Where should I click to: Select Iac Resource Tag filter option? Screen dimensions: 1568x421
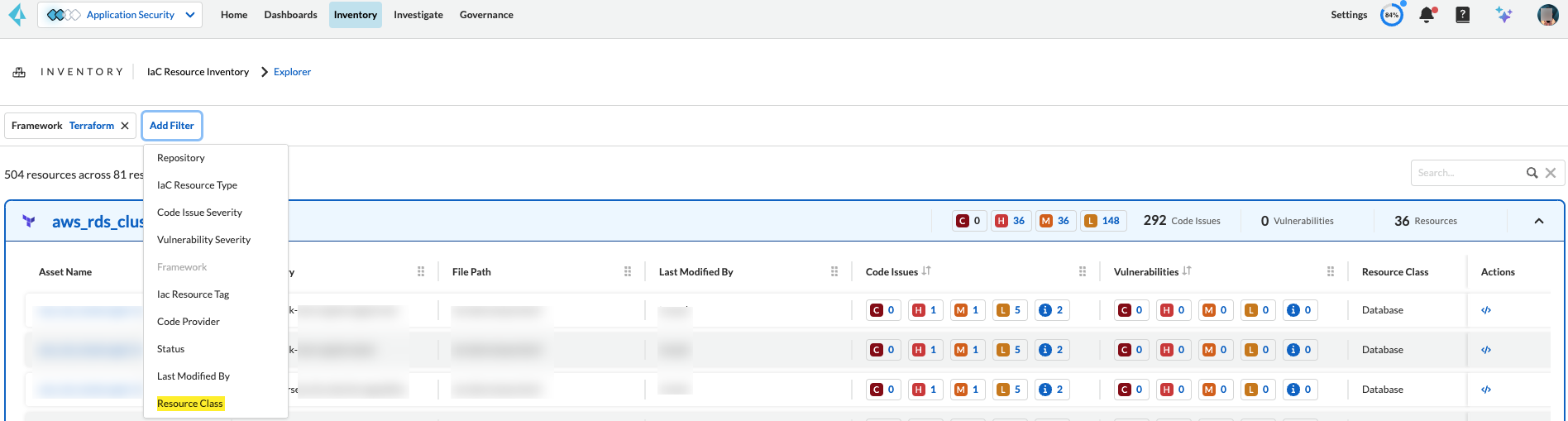tap(216, 294)
